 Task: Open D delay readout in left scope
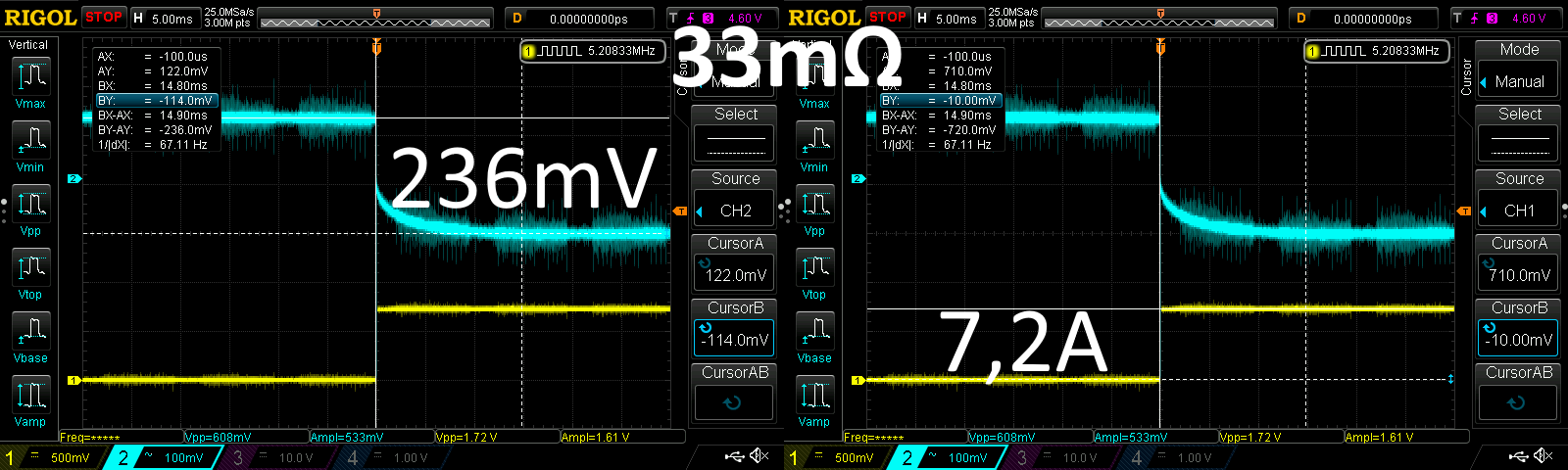point(579,19)
